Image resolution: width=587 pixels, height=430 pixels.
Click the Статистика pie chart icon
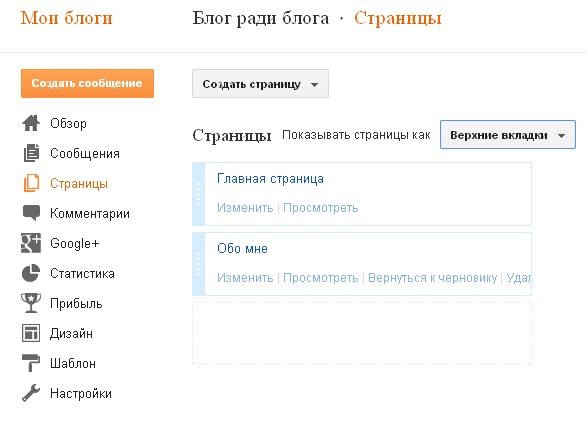[x=31, y=273]
